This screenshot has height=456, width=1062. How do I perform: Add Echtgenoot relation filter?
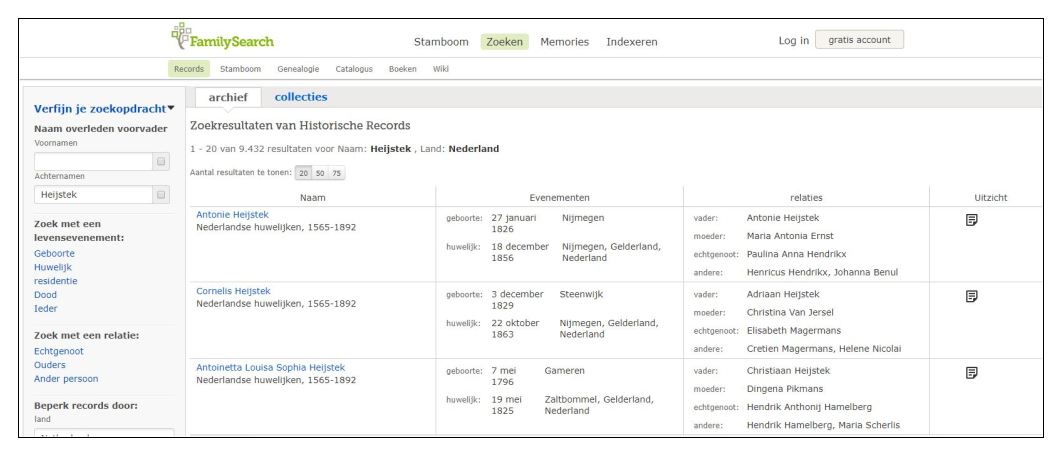tap(58, 351)
